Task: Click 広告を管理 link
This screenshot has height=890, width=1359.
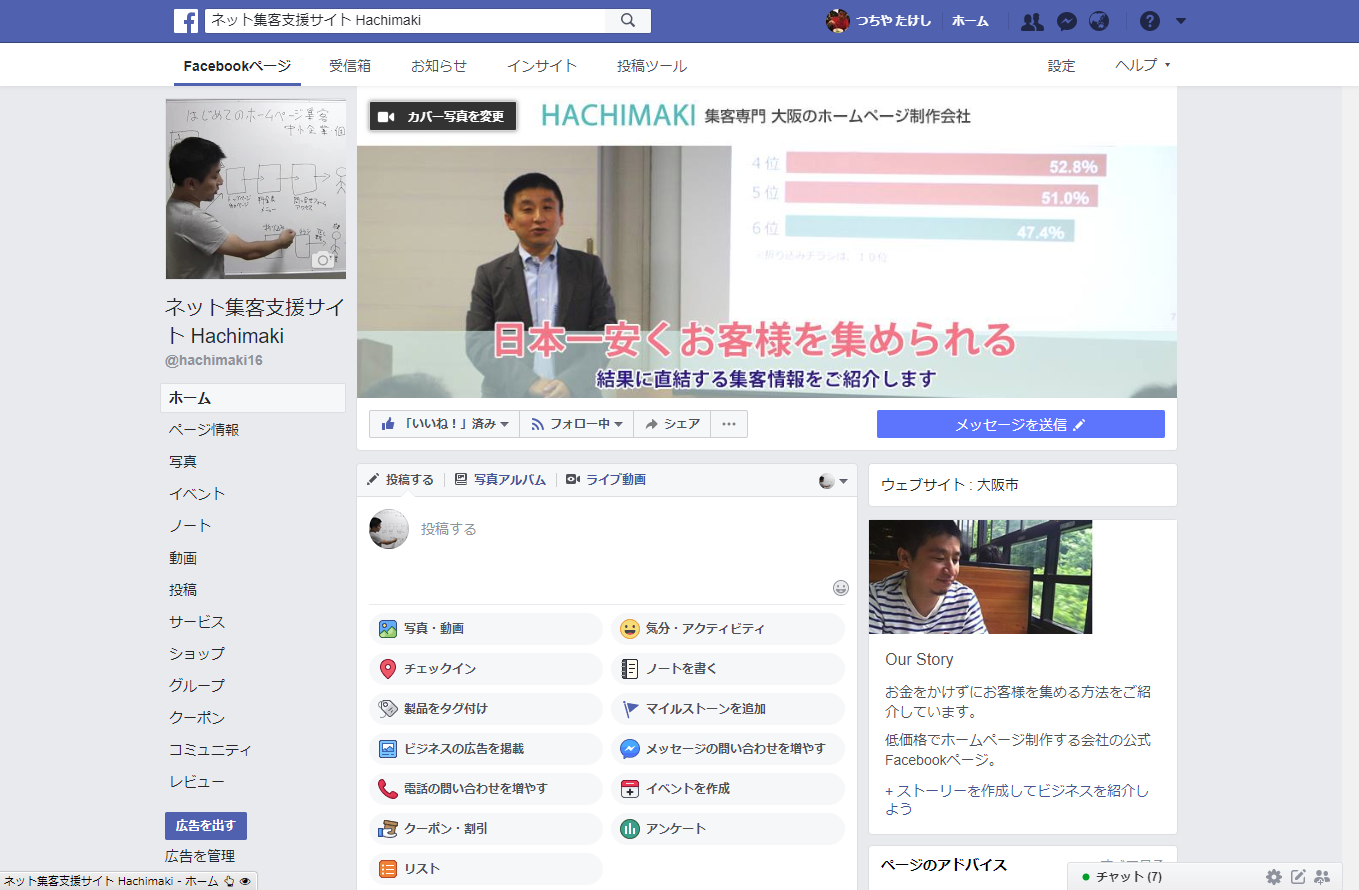Action: point(200,856)
